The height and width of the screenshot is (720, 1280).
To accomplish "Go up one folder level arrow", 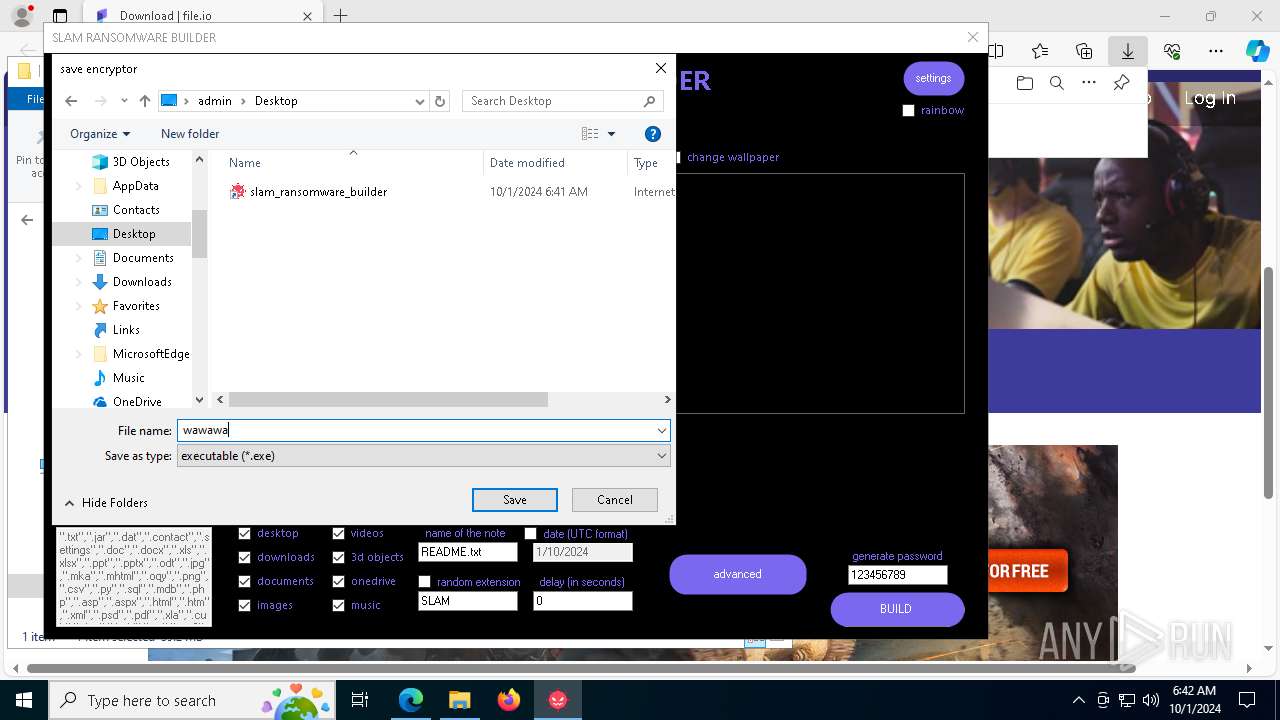I will coord(145,101).
